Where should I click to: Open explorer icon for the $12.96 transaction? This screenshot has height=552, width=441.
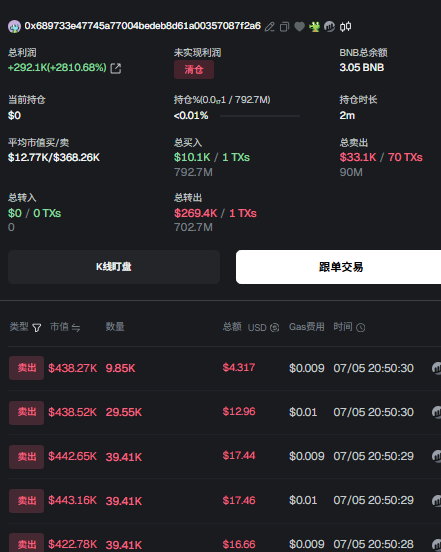pos(436,412)
